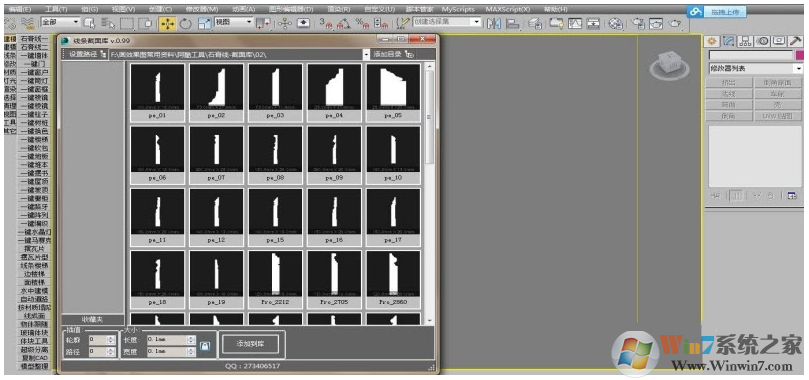Click the 添加到库 button

coord(250,343)
